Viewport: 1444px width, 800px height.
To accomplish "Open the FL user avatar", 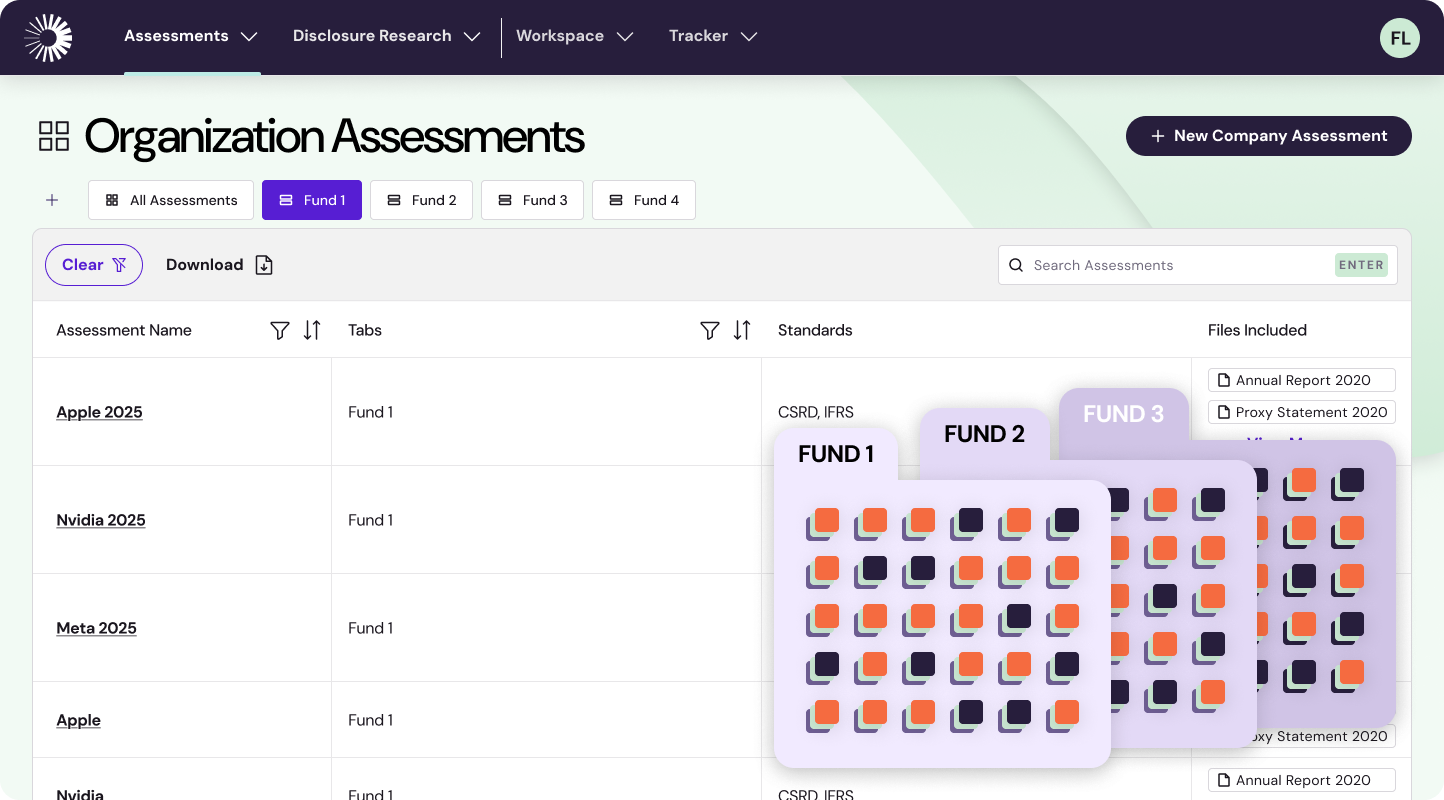I will 1399,39.
